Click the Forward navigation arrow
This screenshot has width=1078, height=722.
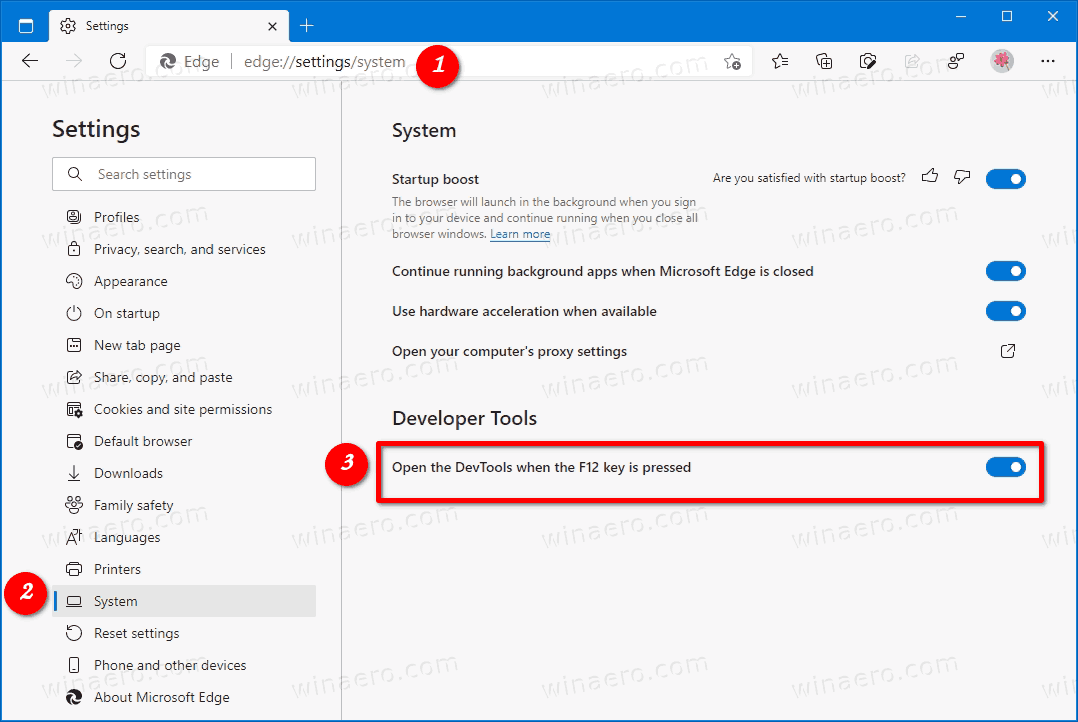coord(74,61)
